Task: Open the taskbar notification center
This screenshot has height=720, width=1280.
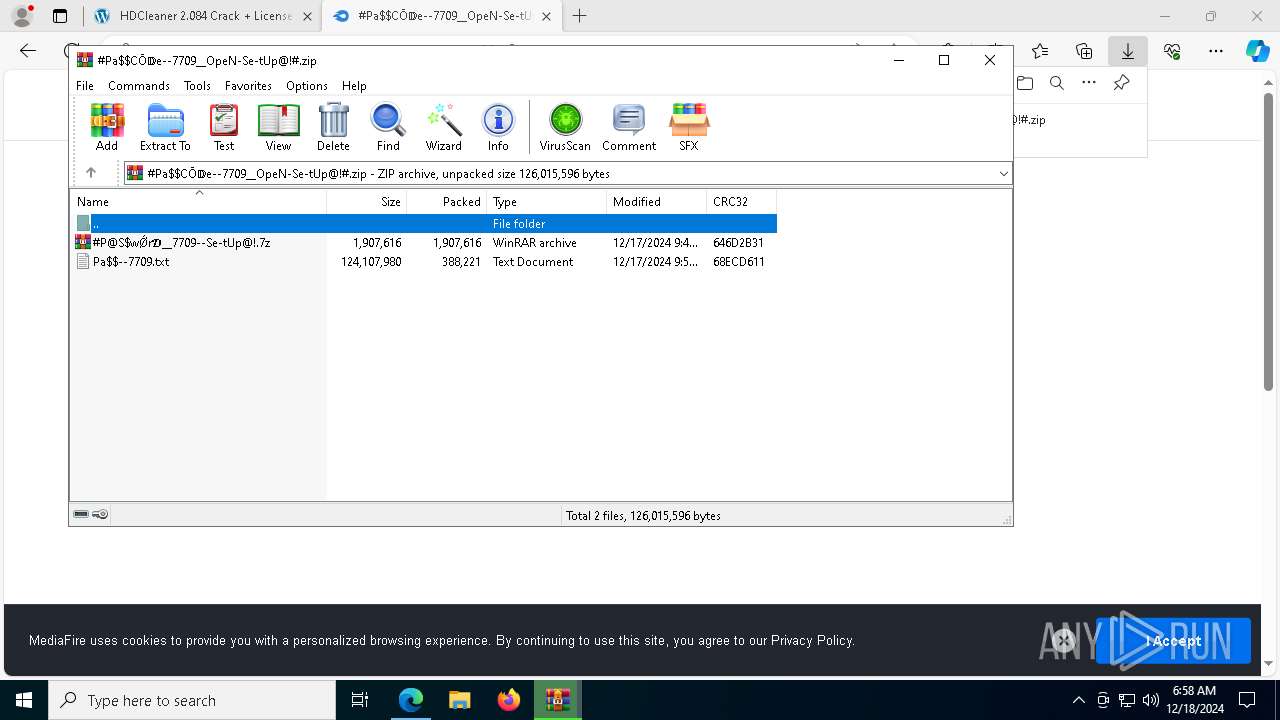Action: 1247,700
